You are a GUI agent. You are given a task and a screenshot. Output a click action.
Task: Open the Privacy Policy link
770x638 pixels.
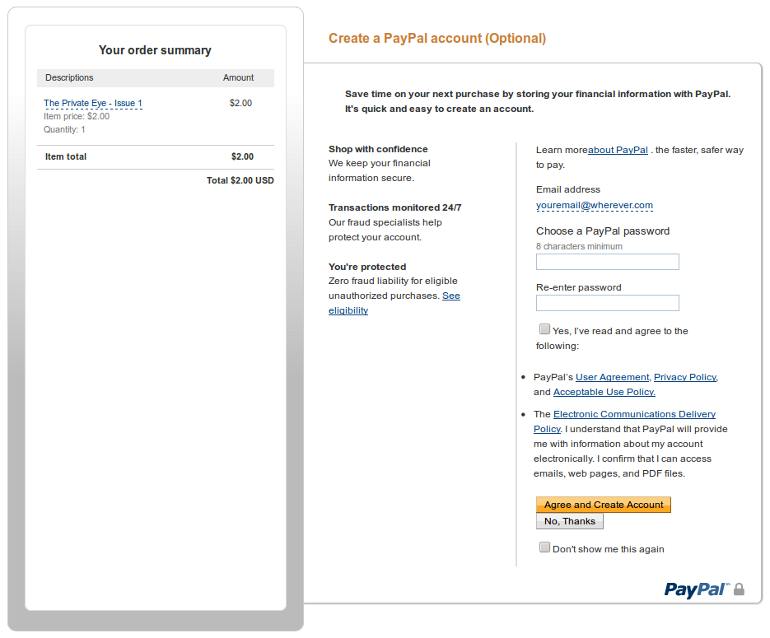click(x=685, y=377)
